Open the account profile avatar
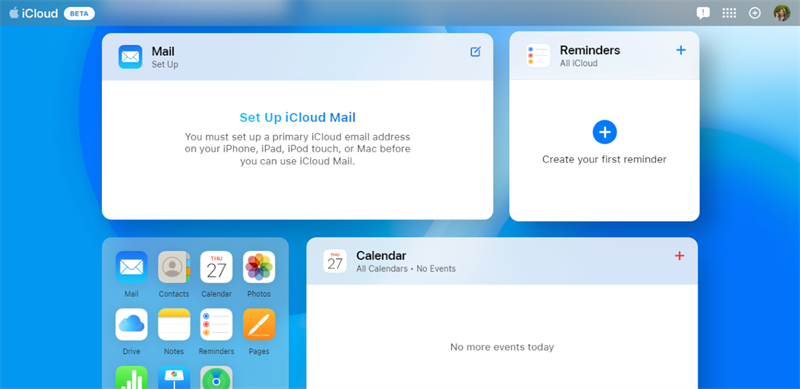Image resolution: width=800 pixels, height=389 pixels. point(782,13)
